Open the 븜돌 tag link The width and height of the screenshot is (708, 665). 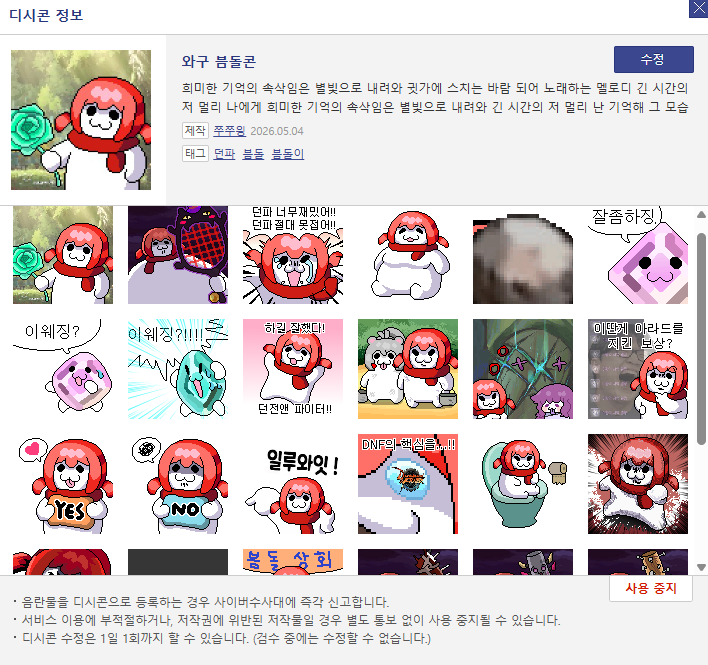tap(253, 154)
